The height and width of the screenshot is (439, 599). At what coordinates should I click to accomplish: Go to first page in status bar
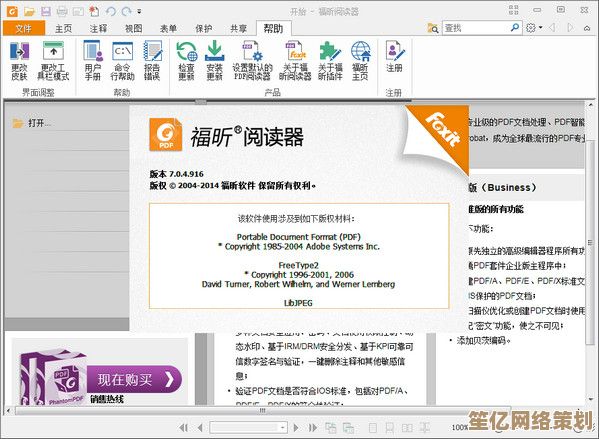[x=184, y=428]
